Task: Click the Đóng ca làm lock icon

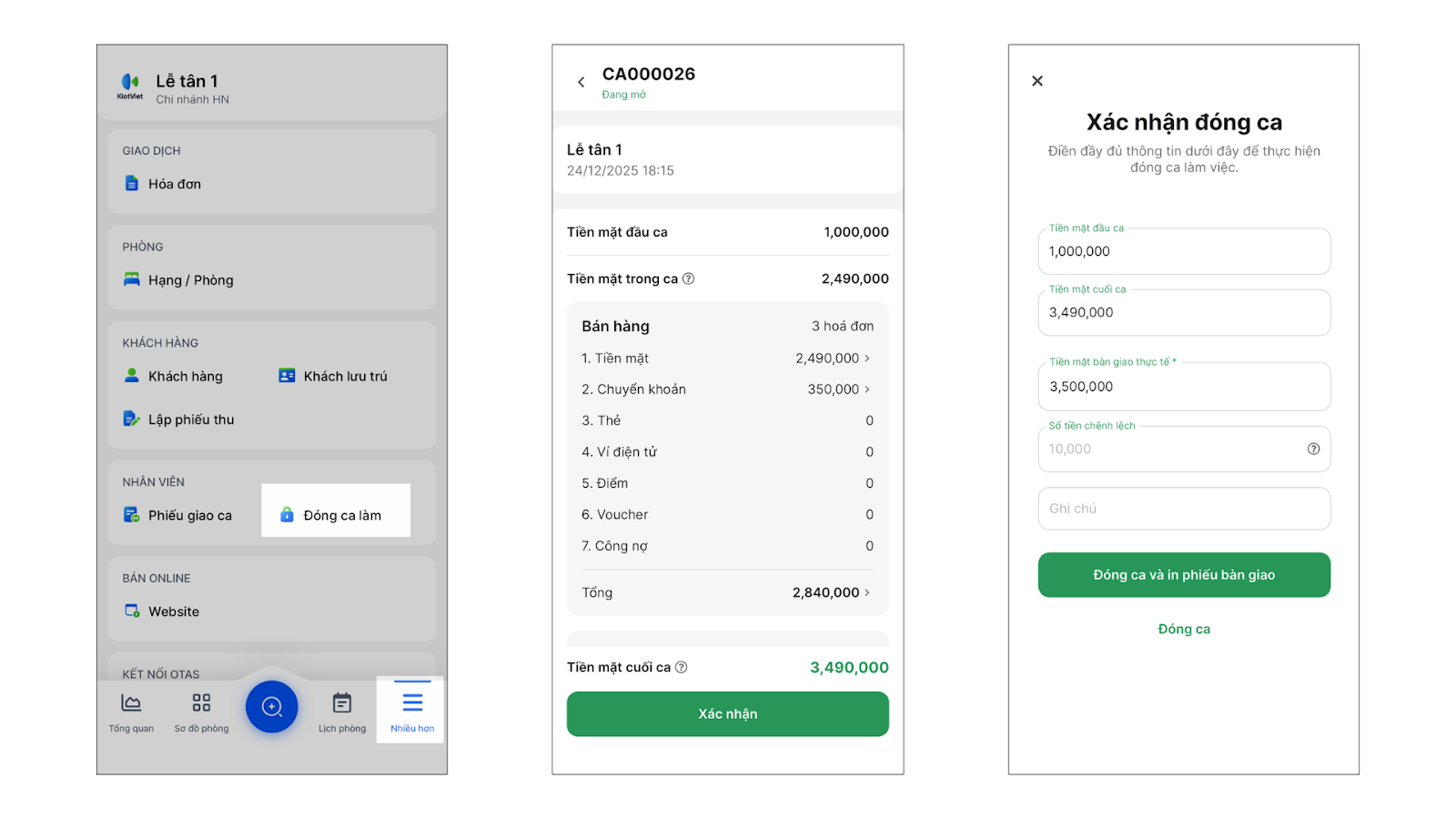Action: [287, 515]
